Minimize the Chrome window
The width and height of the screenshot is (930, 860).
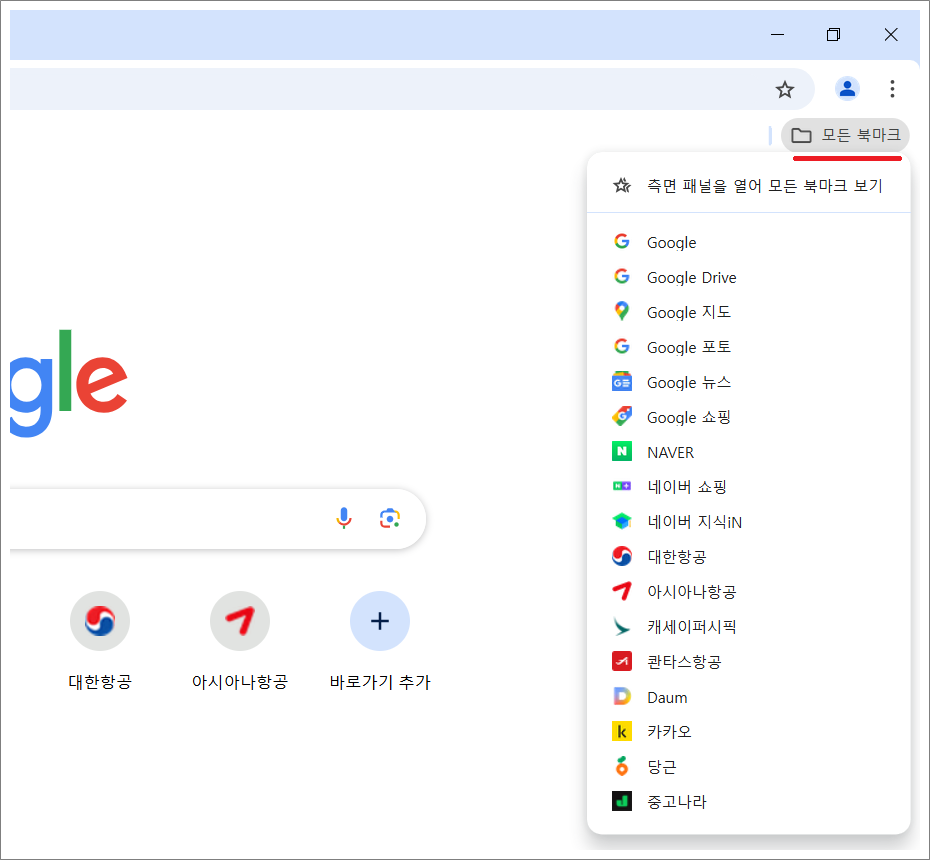coord(778,34)
